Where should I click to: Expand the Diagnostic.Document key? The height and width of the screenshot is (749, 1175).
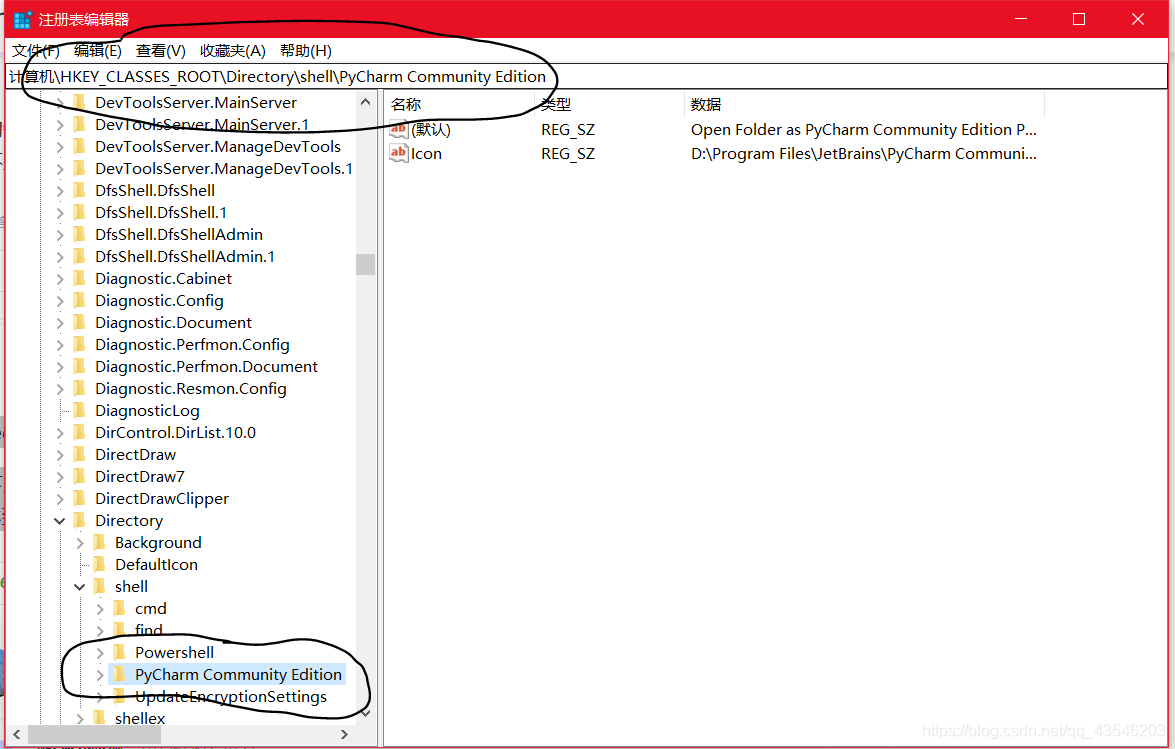(60, 323)
